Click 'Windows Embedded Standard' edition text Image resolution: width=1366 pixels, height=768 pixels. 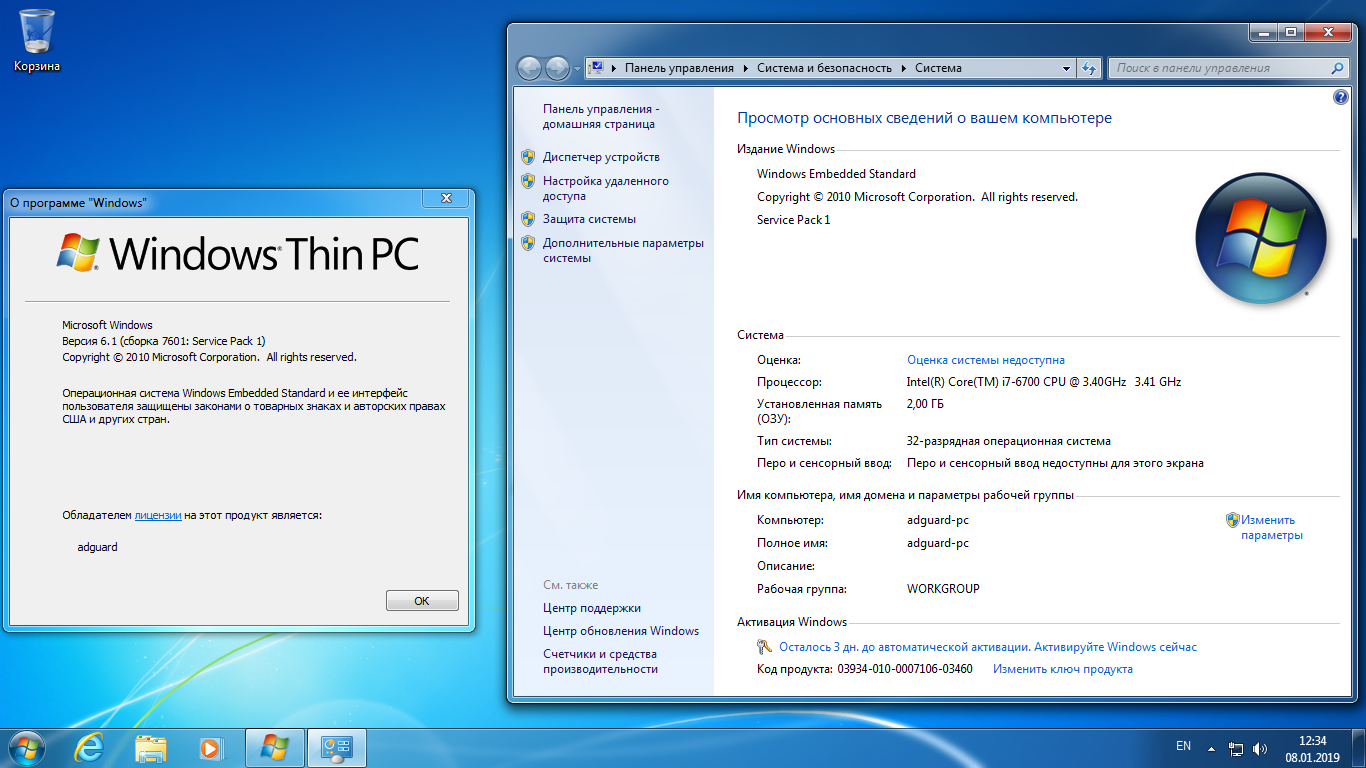pos(837,174)
